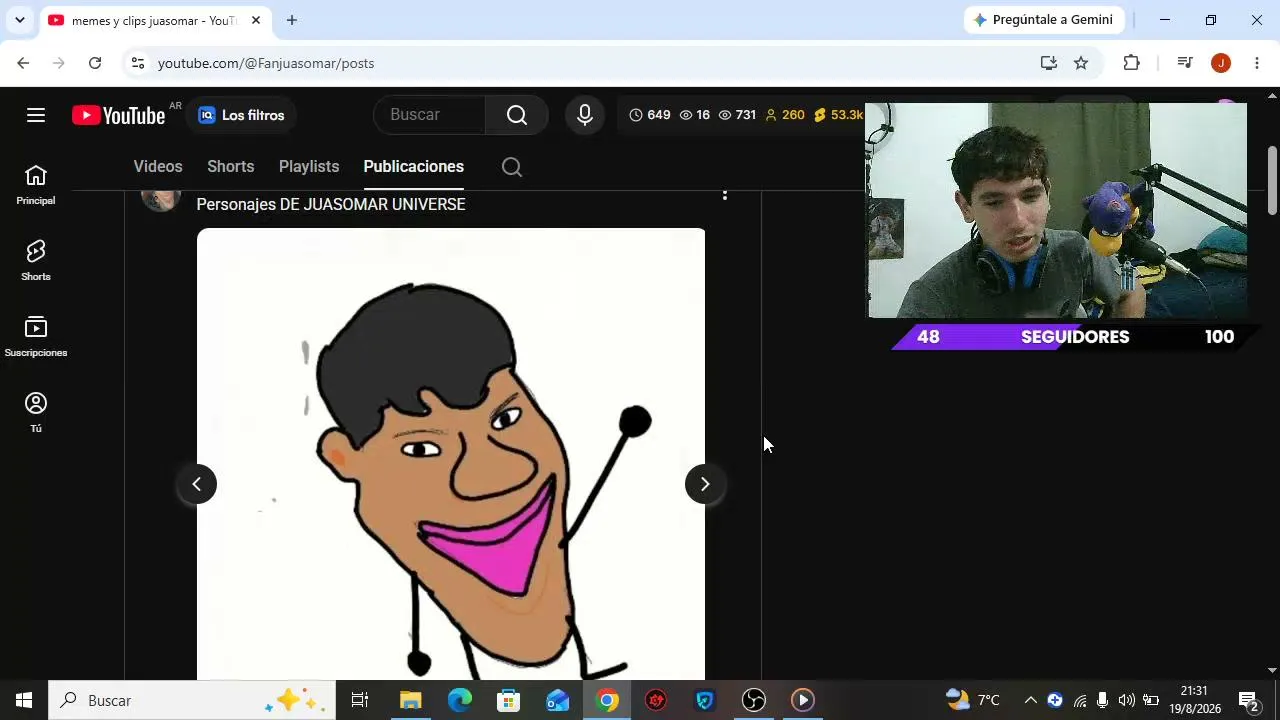1280x720 pixels.
Task: Open the Los filtros extension button
Action: (241, 115)
